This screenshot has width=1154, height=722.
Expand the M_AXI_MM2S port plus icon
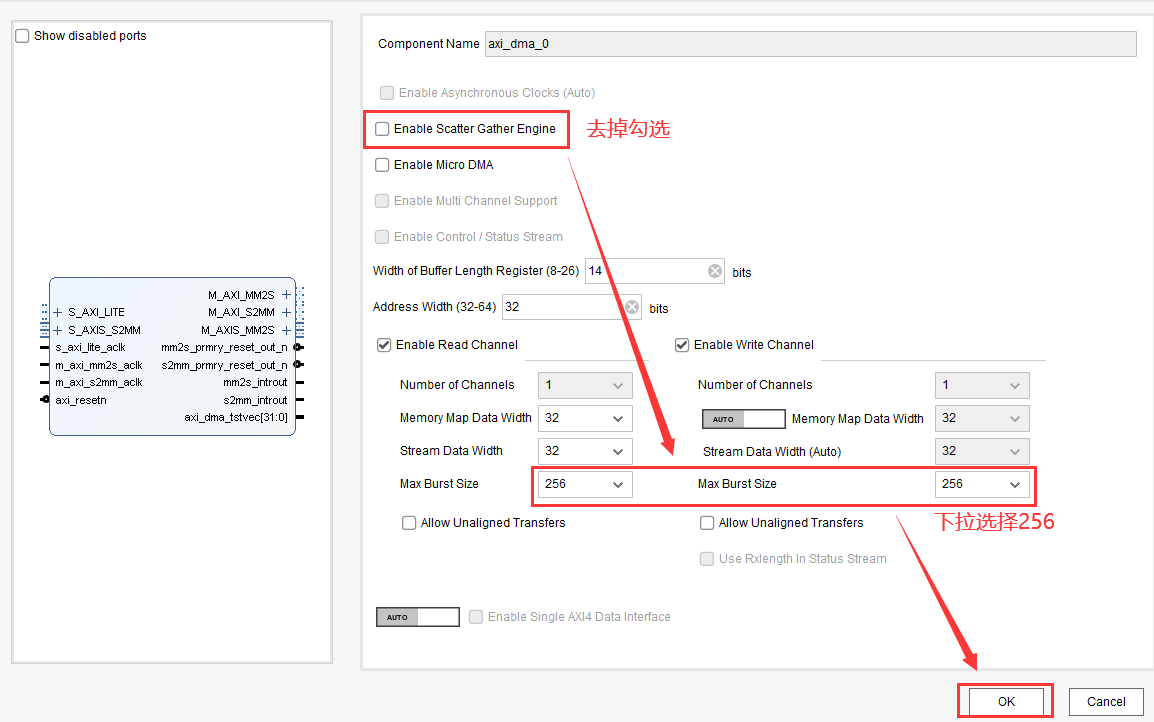coord(286,295)
